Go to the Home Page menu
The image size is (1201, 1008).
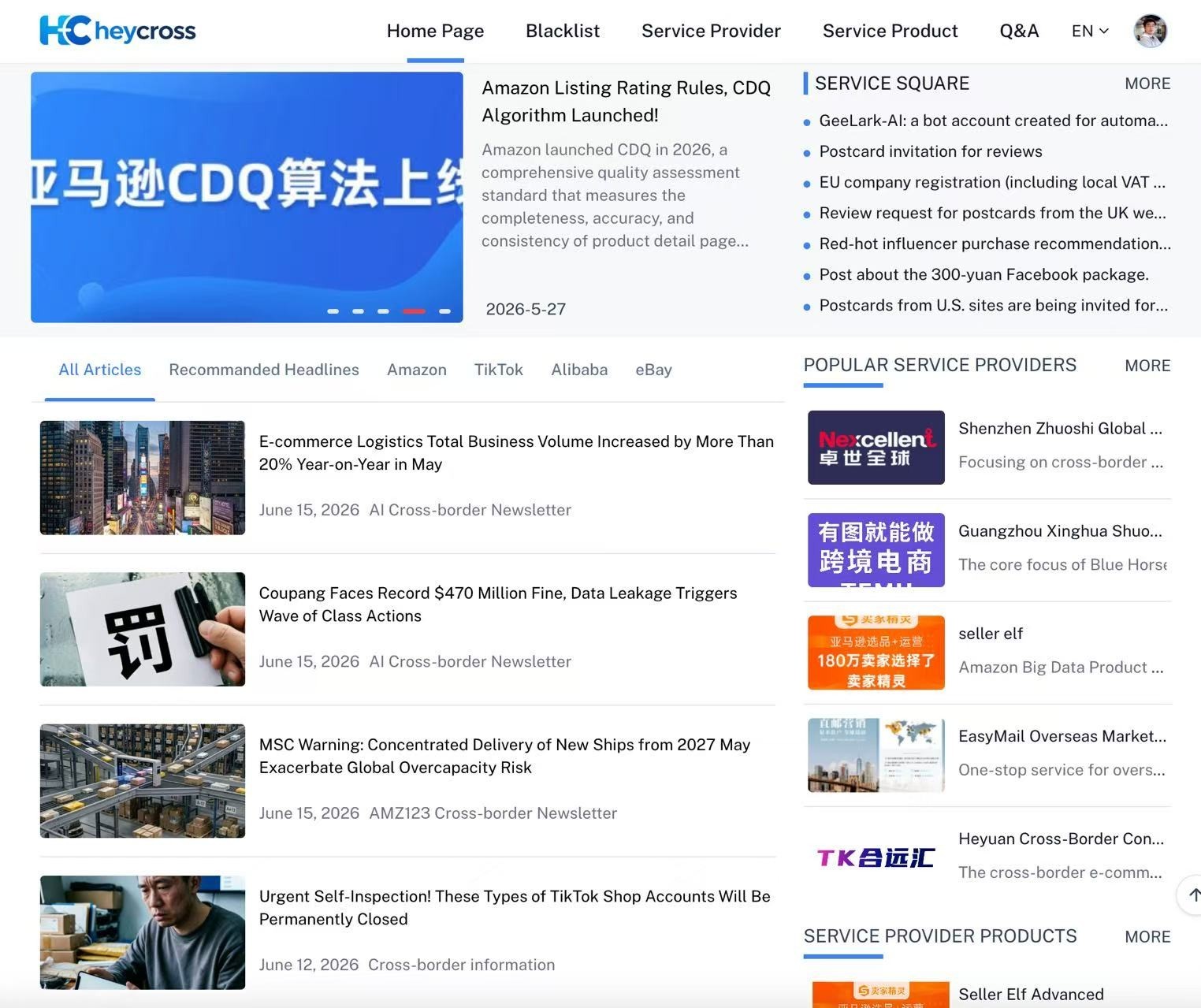point(435,31)
